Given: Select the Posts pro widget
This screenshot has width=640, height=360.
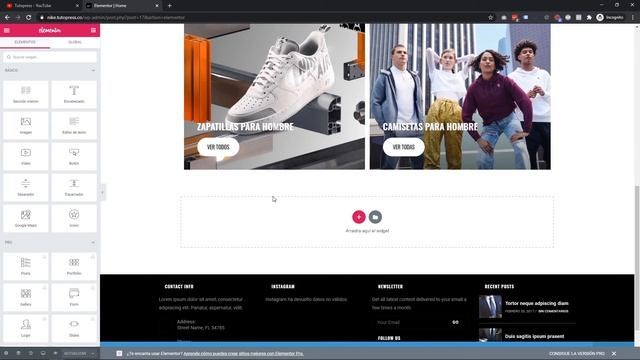Looking at the screenshot, I should coord(26,266).
